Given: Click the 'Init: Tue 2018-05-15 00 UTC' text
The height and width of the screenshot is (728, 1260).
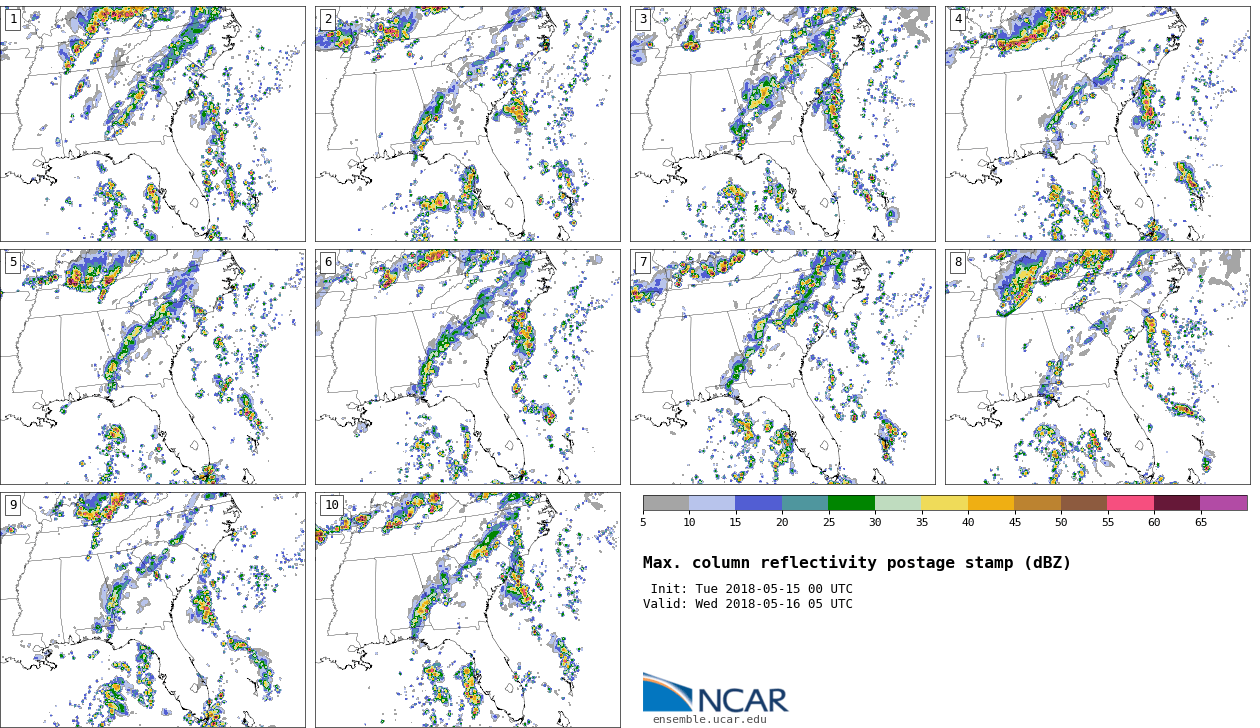Looking at the screenshot, I should click(751, 589).
